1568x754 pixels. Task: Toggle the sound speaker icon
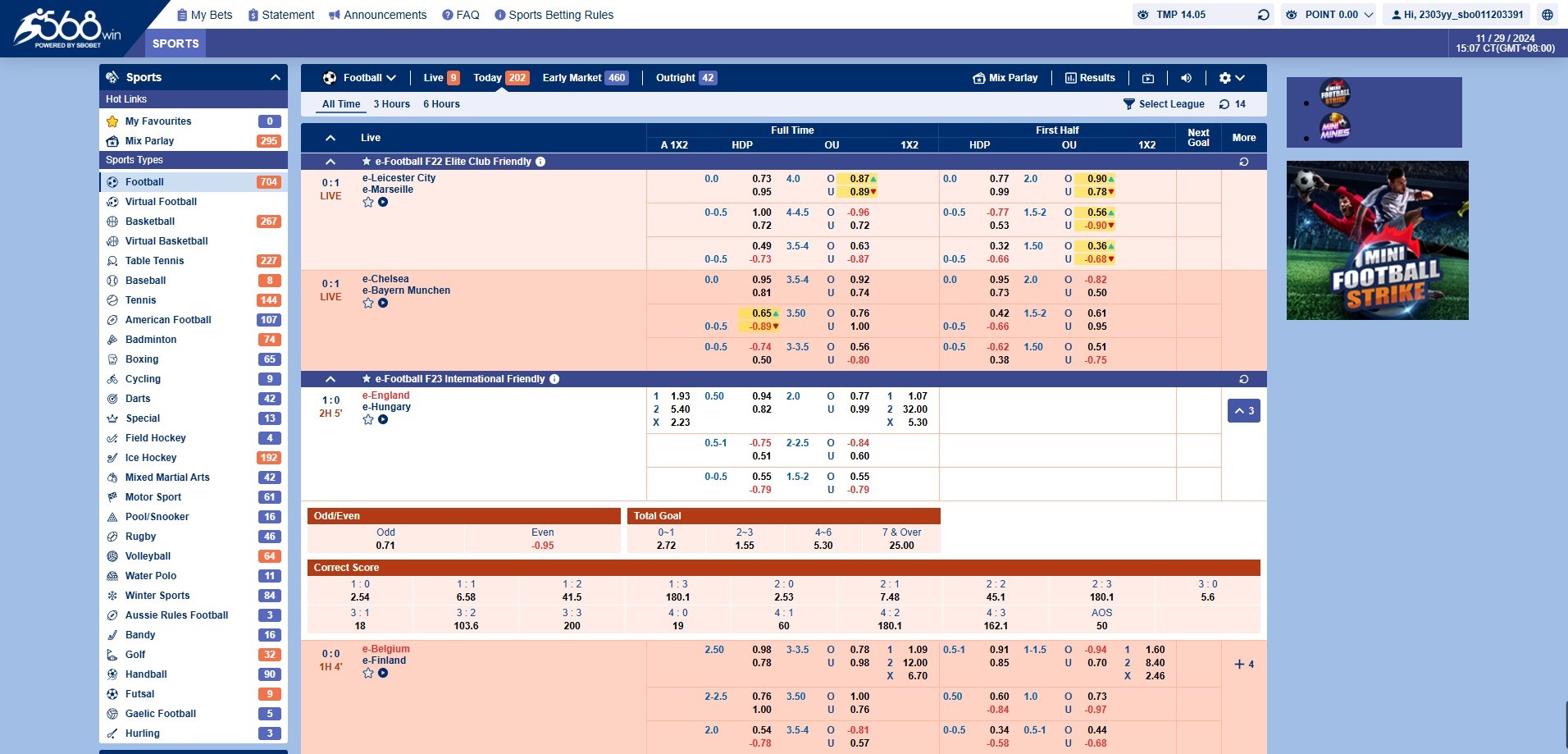[x=1186, y=78]
